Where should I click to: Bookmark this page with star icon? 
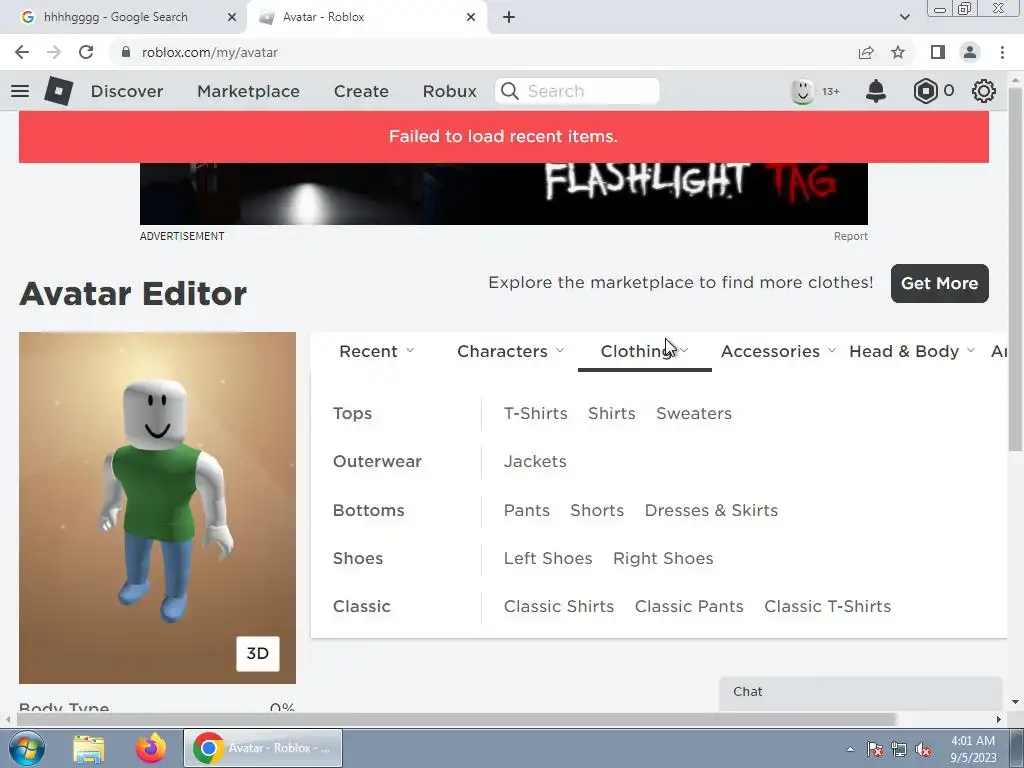point(898,52)
